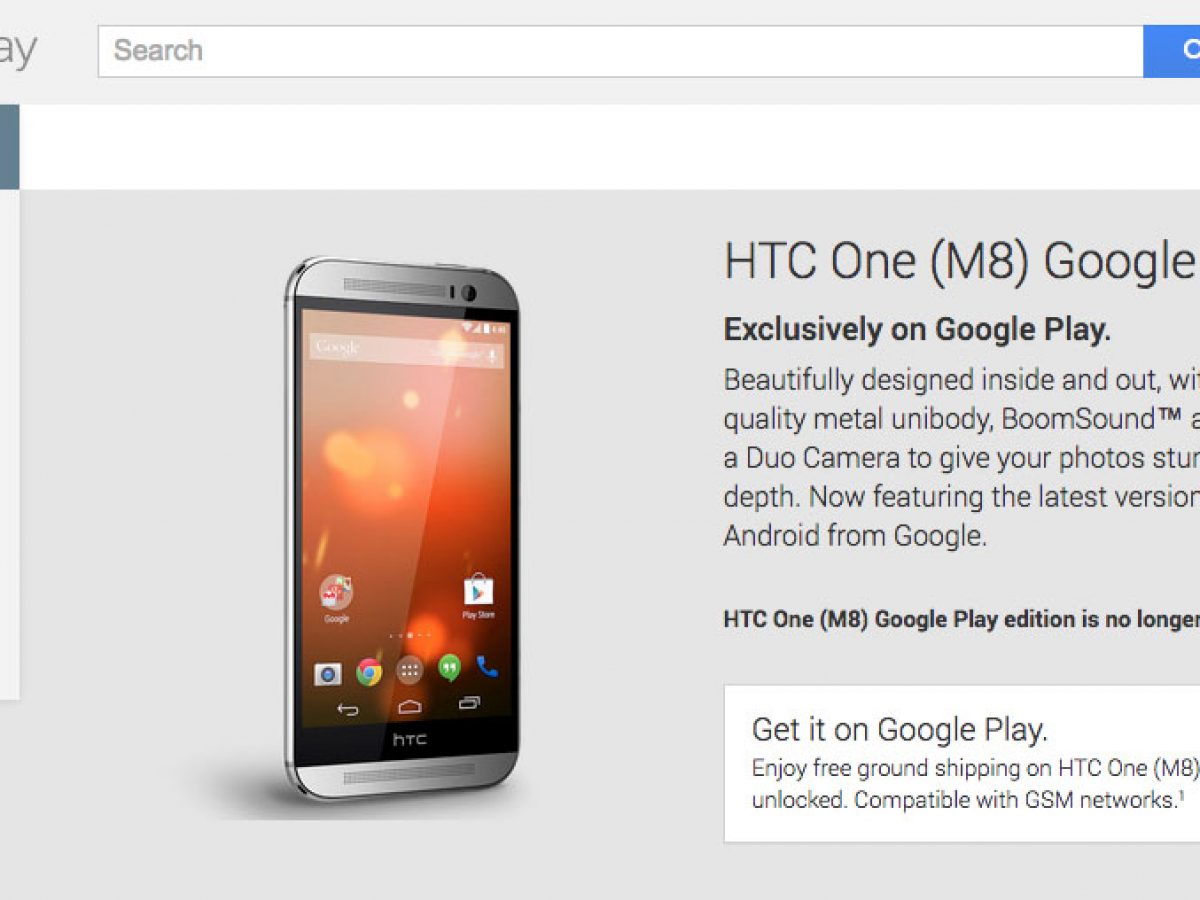The height and width of the screenshot is (900, 1200).
Task: Click the HTC One phone product image
Action: click(x=402, y=528)
